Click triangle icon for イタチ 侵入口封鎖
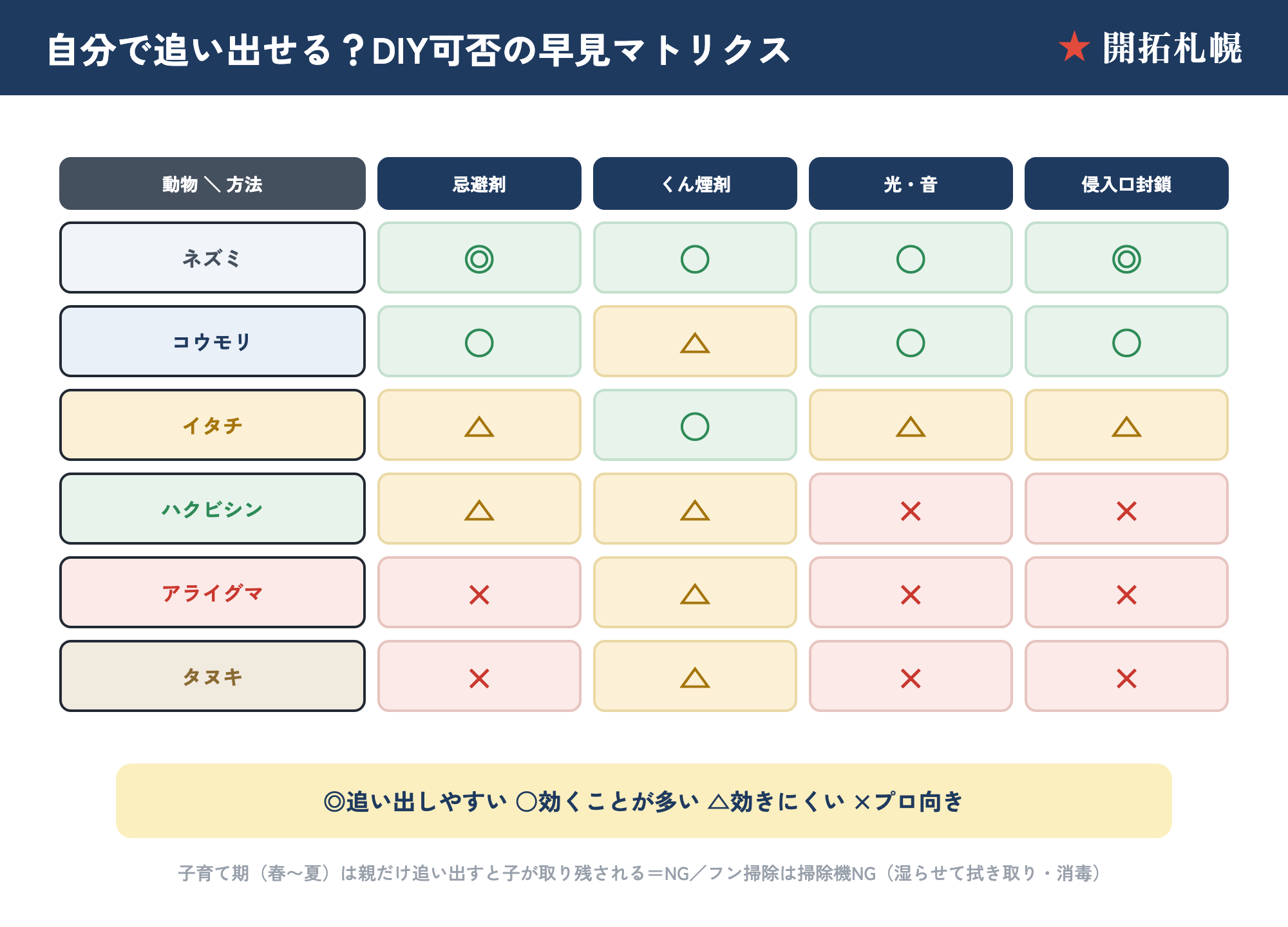 [x=1126, y=427]
